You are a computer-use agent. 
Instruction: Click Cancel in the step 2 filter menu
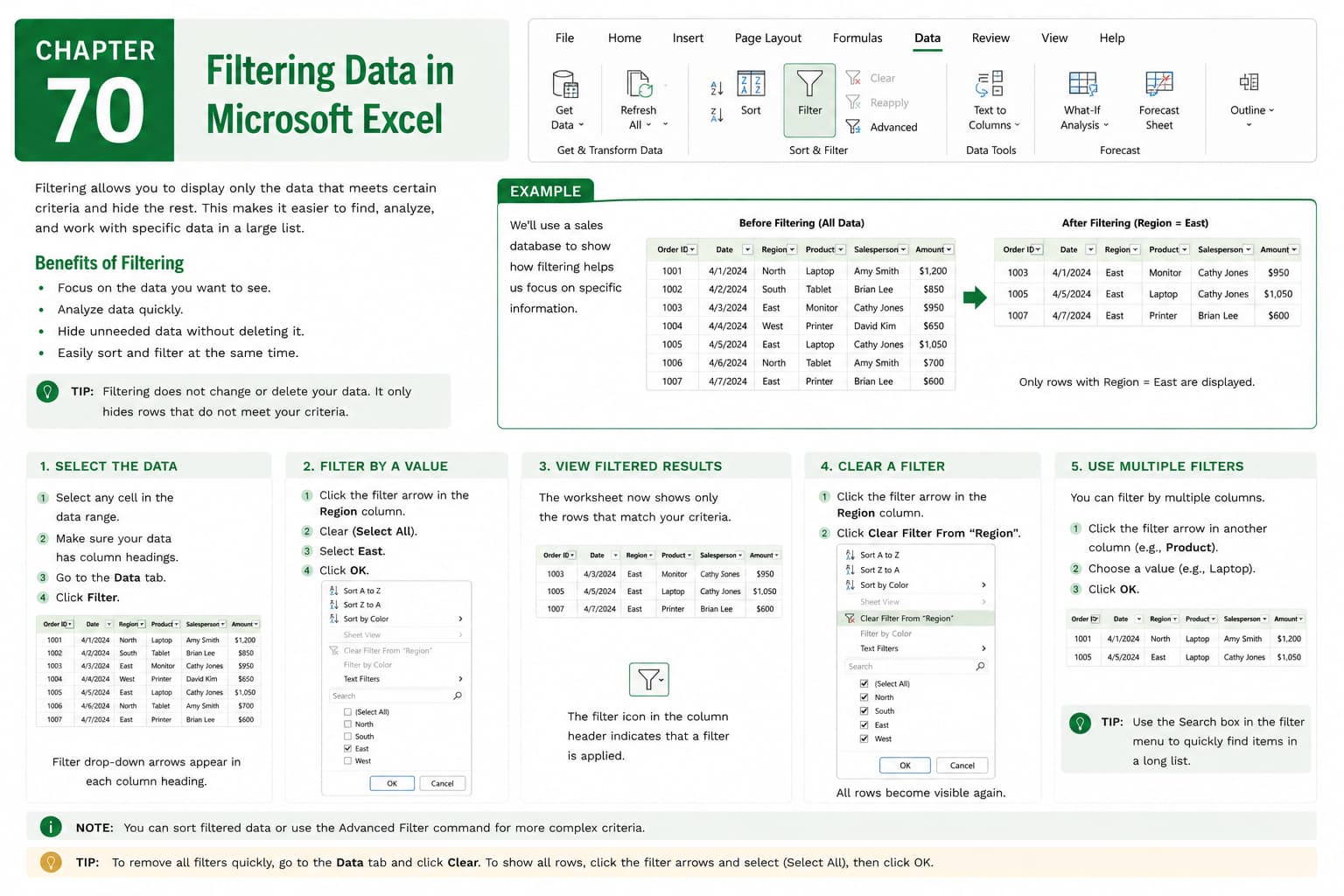[x=442, y=783]
